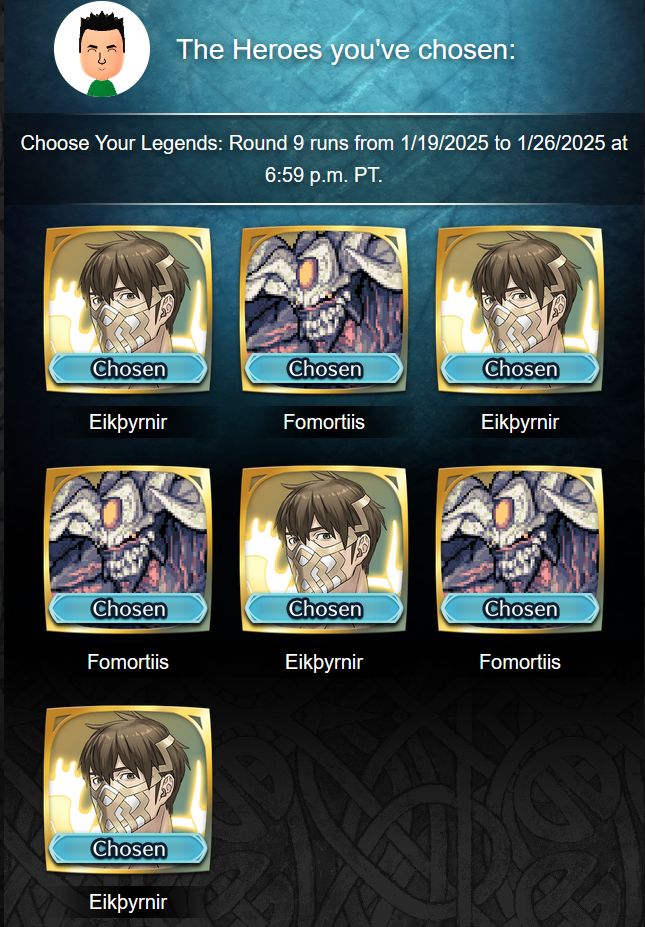This screenshot has width=645, height=927.
Task: Select the Chosen badge on third Fomortiis
Action: tap(520, 609)
